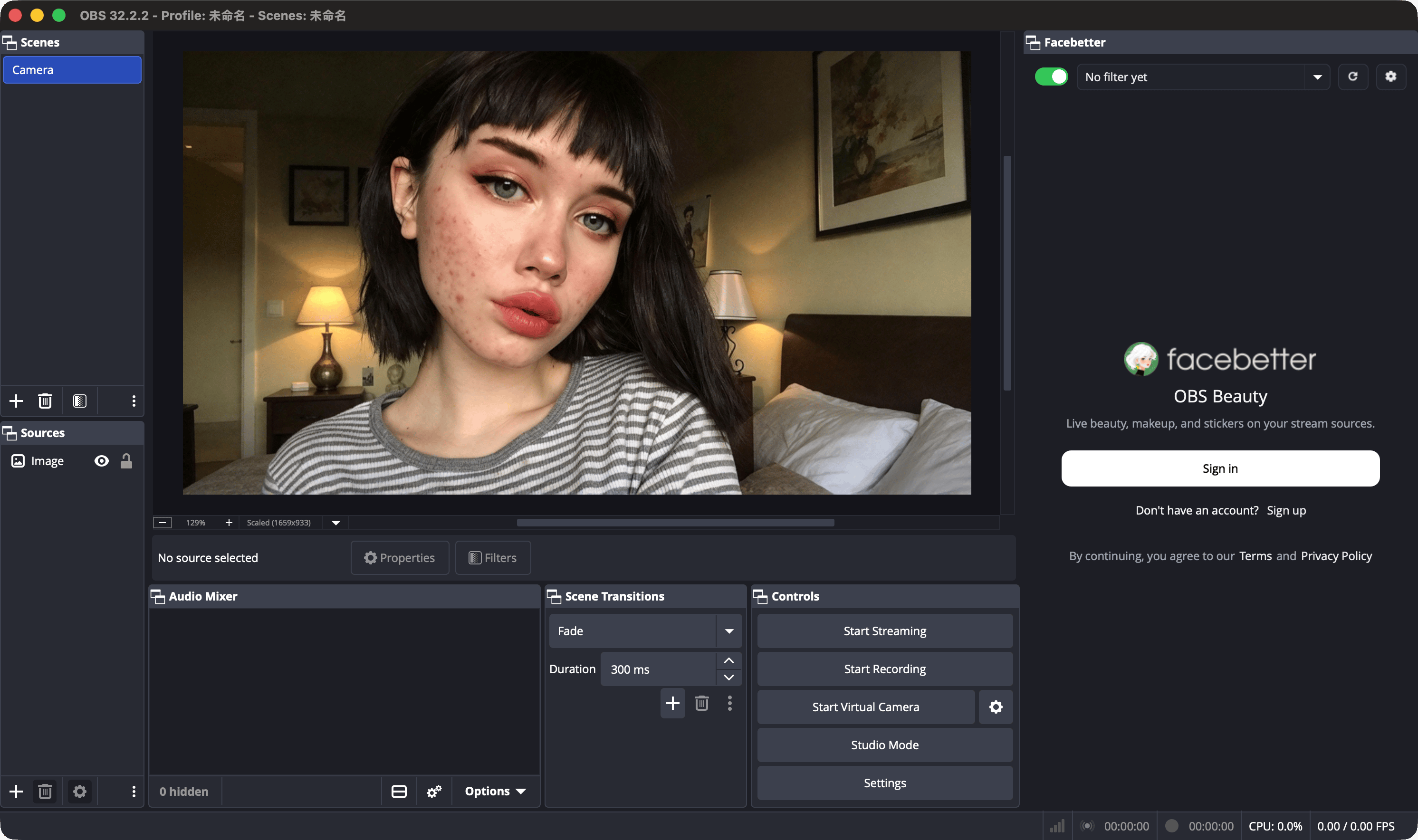Click Start Recording
1418x840 pixels.
click(885, 668)
